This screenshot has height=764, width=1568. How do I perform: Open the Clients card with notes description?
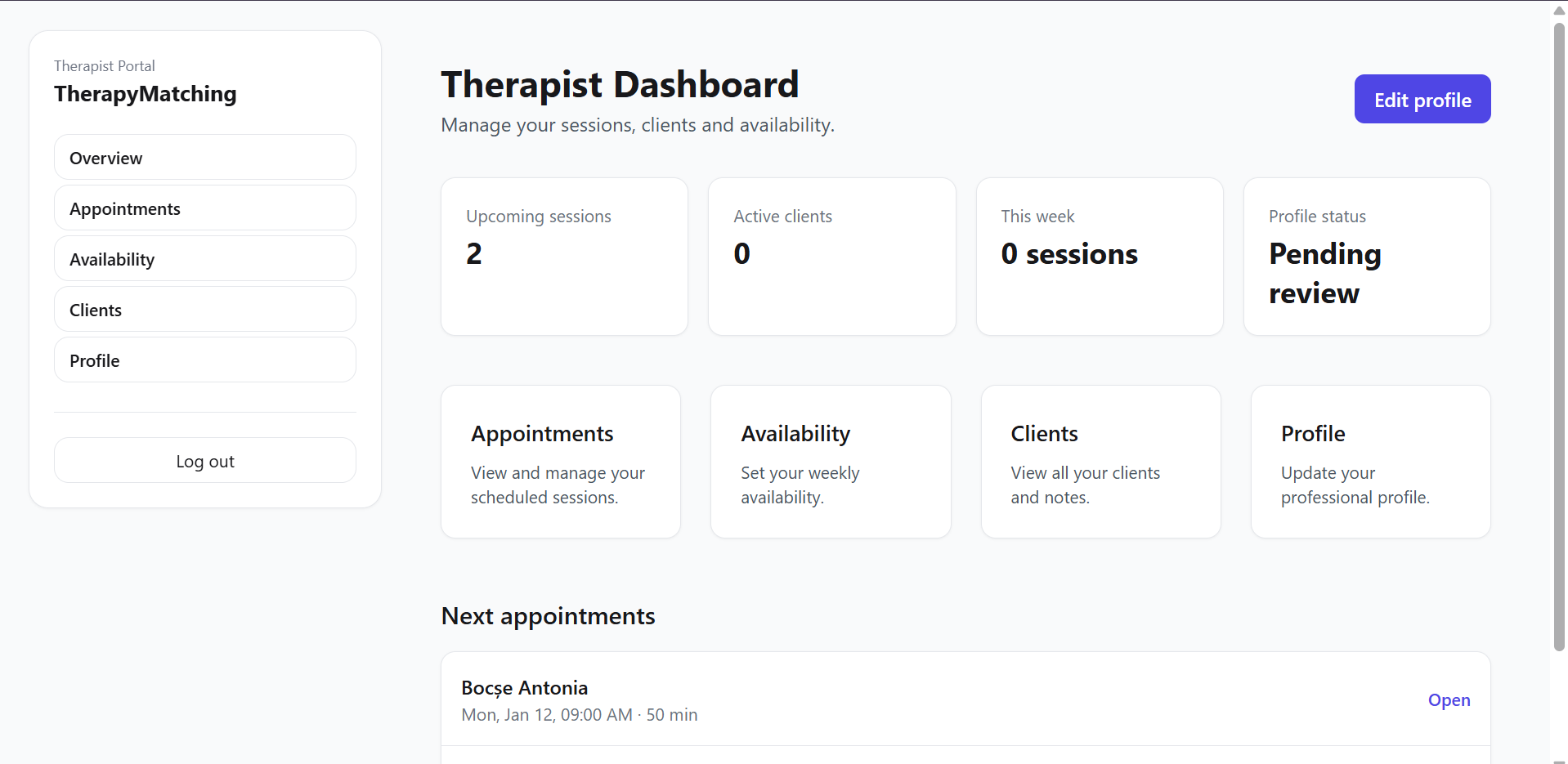[1100, 462]
